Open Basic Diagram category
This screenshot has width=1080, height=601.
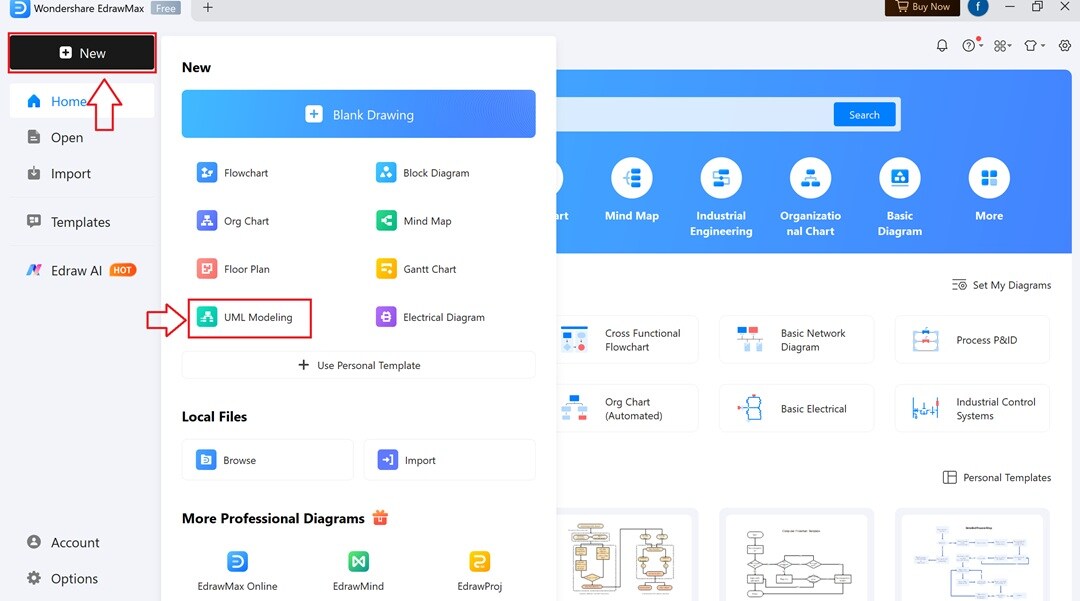900,198
